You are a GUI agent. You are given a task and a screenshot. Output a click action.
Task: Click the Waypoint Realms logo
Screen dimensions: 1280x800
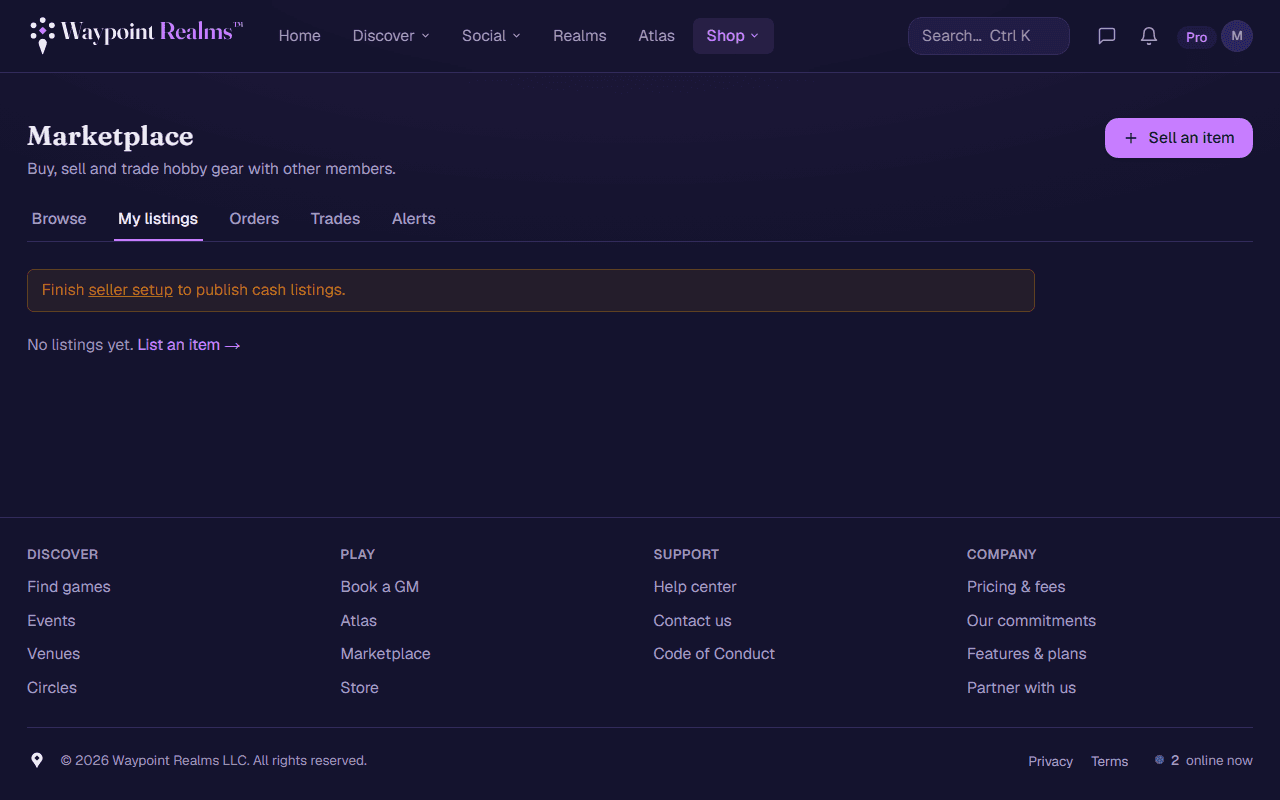click(137, 35)
